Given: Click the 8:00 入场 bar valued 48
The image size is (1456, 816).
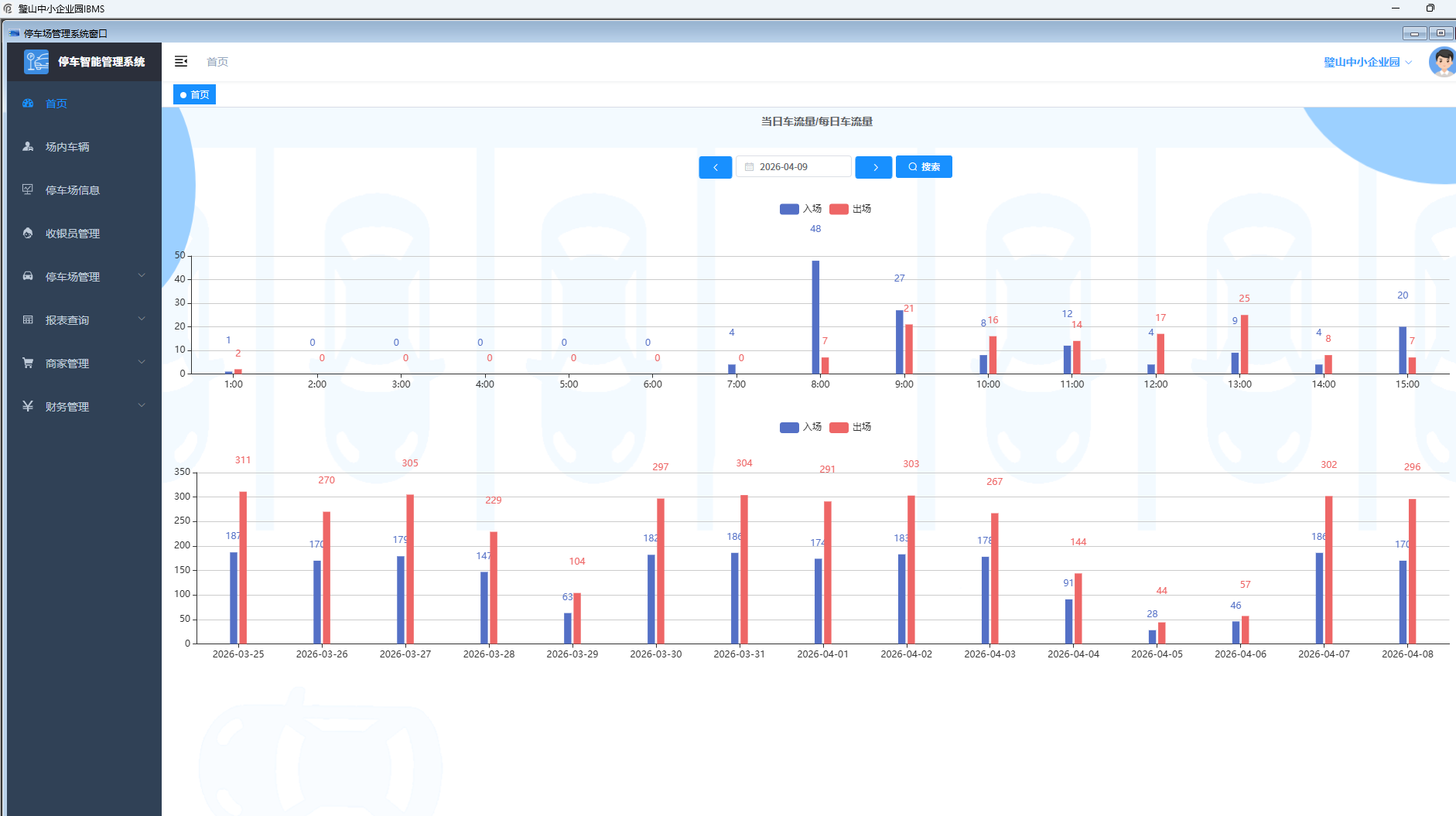Looking at the screenshot, I should [815, 317].
